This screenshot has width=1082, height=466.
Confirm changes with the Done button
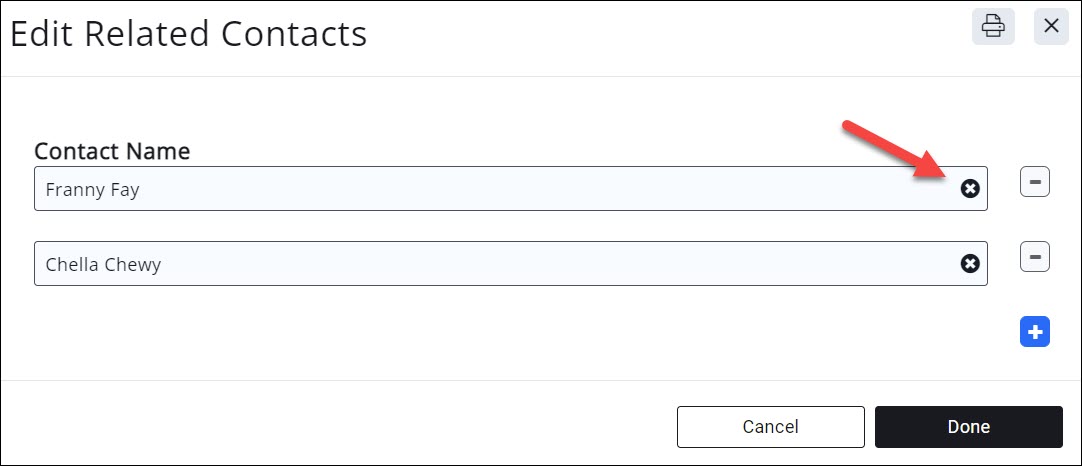pyautogui.click(x=968, y=427)
